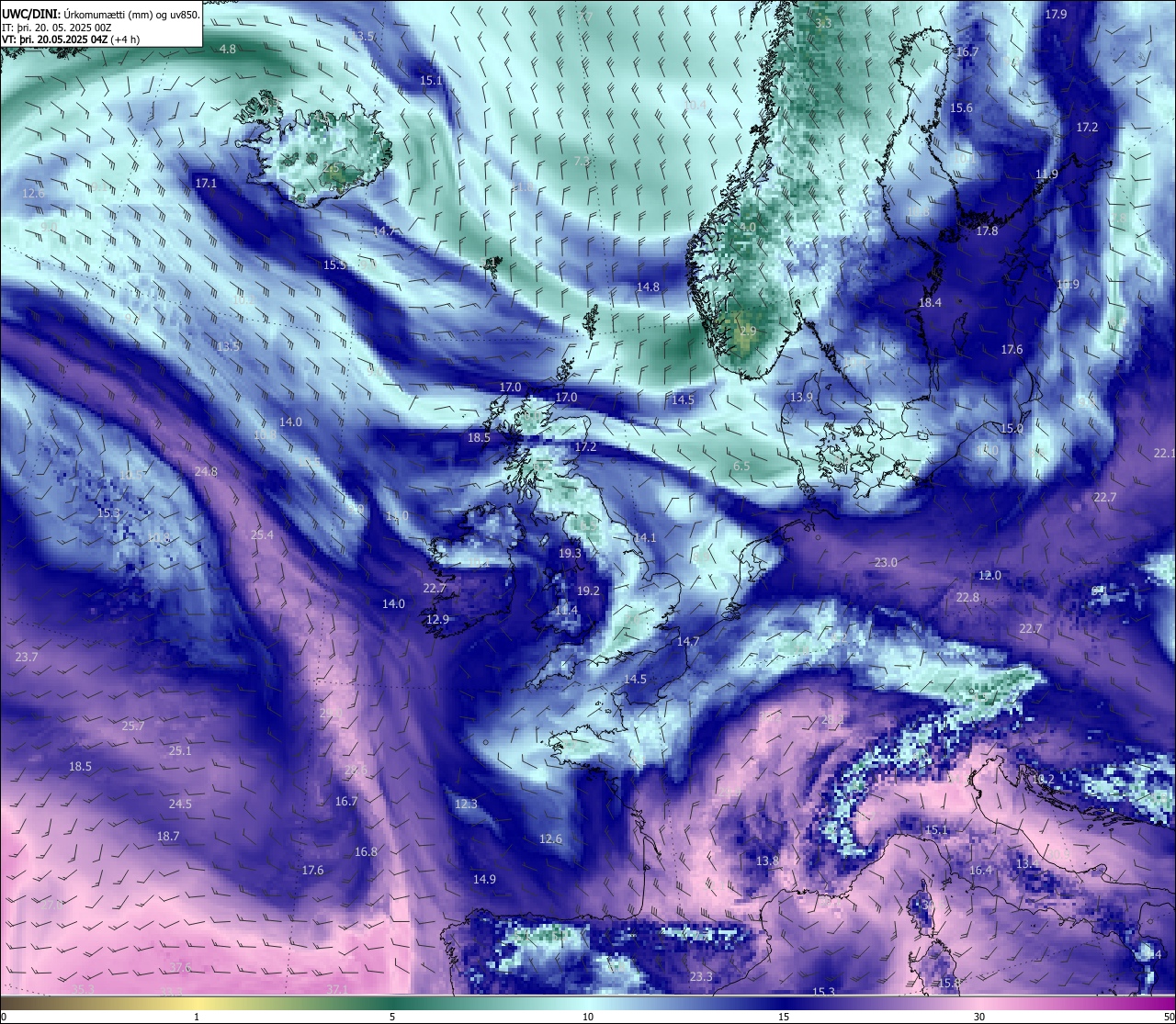Click the 17.8 value label
Viewport: 1176px width, 1024px height.
[x=987, y=231]
